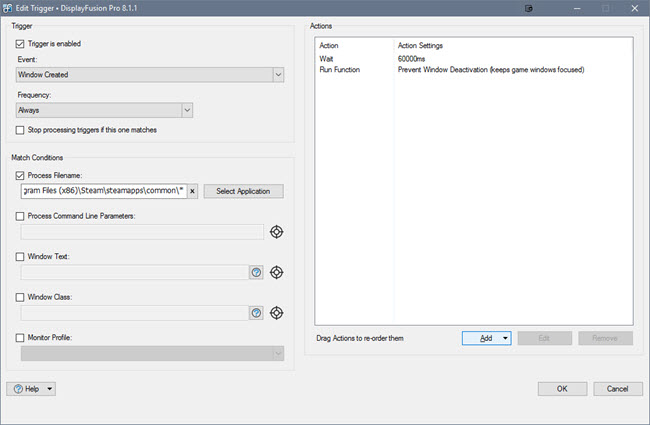Select the Run Function action row

pyautogui.click(x=450, y=70)
